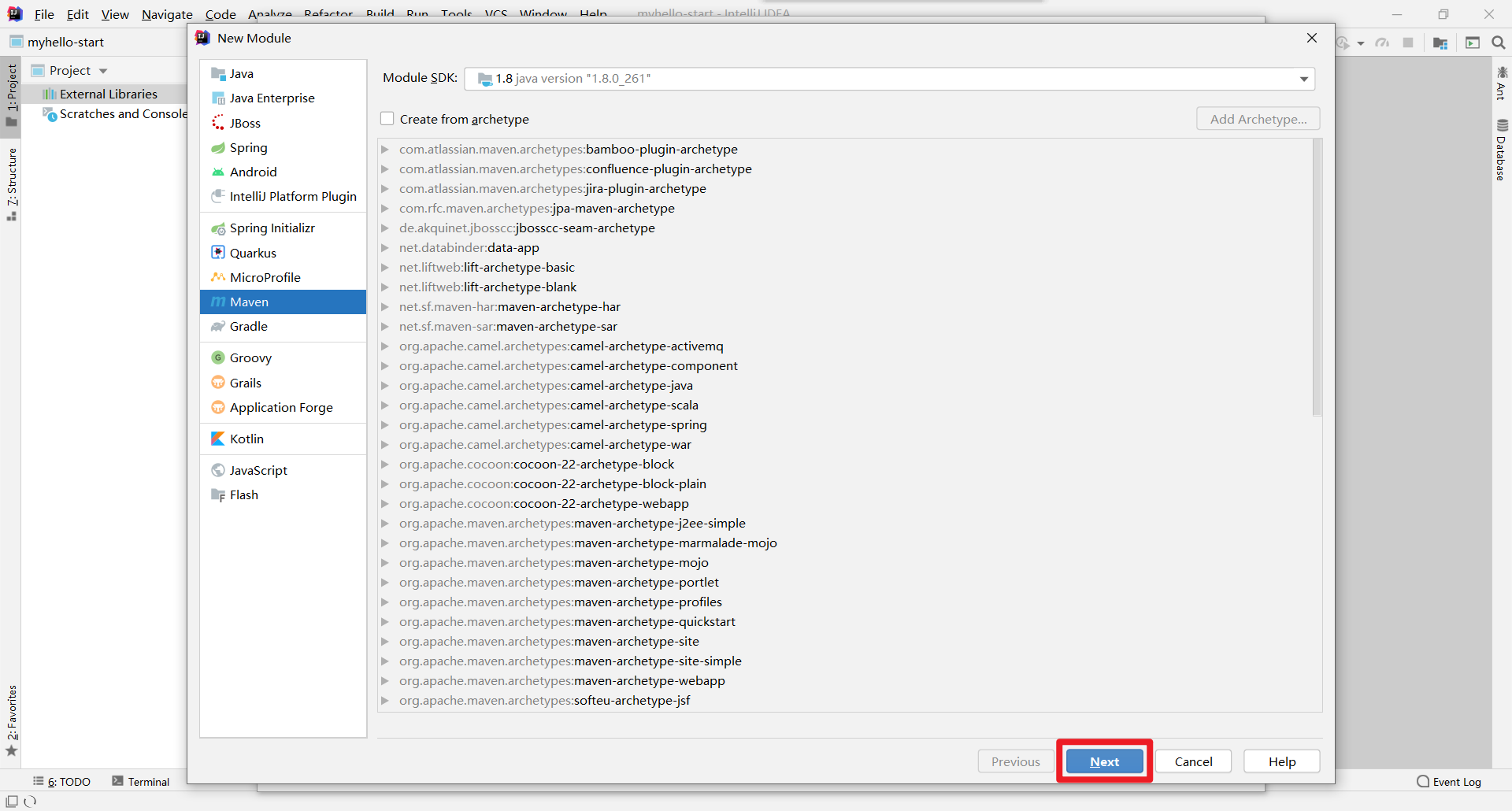
Task: Select camel-archetype-spring row
Action: pyautogui.click(x=553, y=425)
